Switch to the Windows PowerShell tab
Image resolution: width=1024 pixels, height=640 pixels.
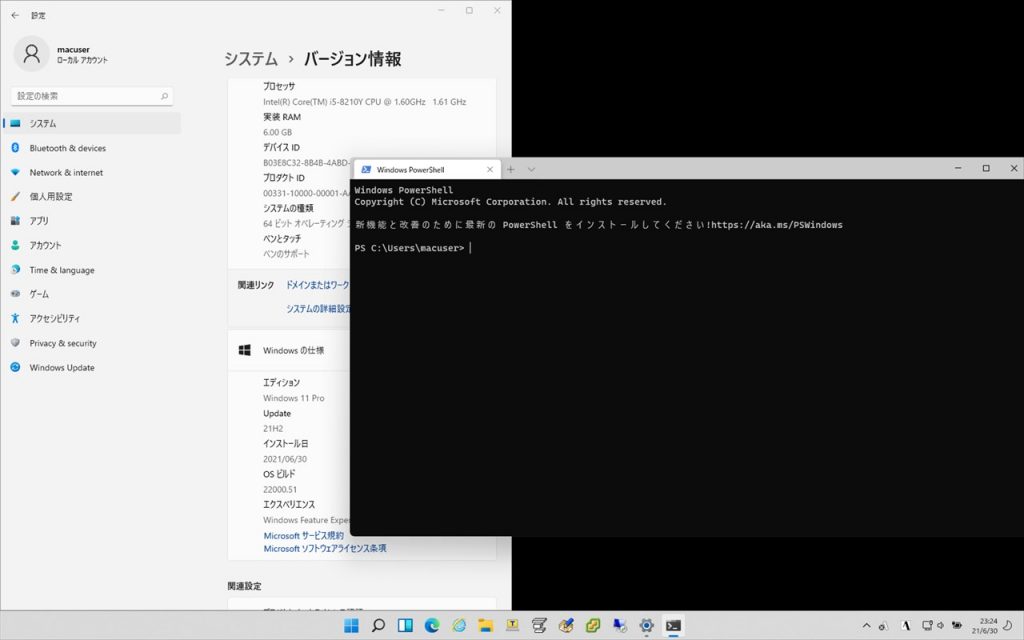428,169
